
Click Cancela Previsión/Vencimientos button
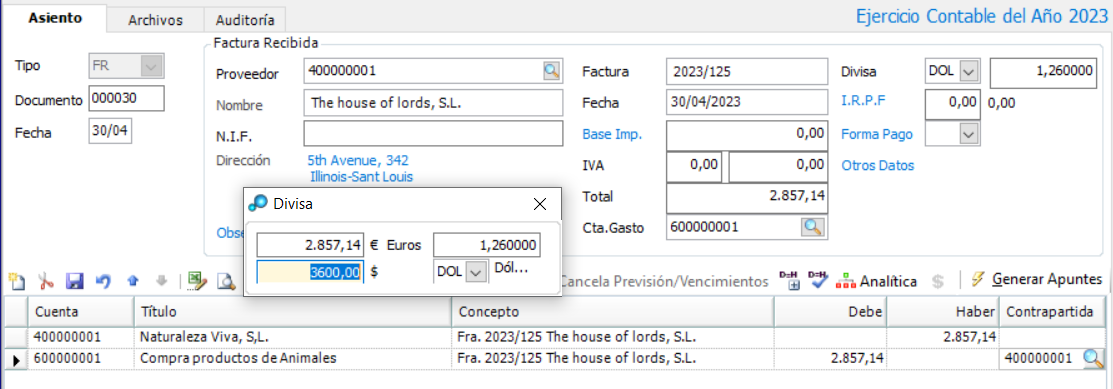(664, 281)
